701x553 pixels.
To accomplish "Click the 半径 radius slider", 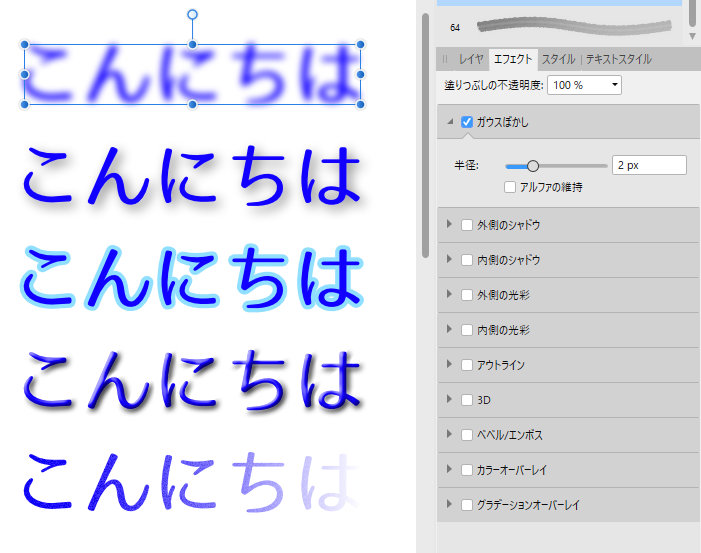I will click(555, 166).
